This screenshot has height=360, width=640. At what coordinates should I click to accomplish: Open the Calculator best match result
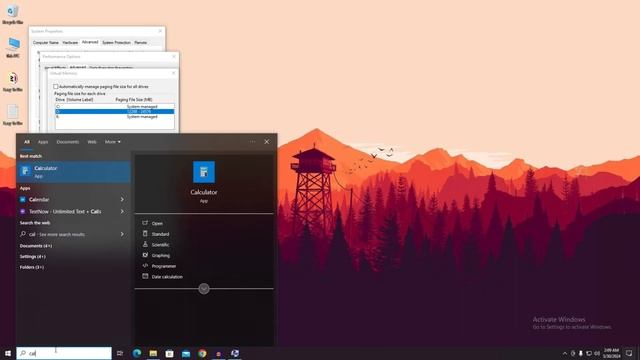tap(73, 171)
